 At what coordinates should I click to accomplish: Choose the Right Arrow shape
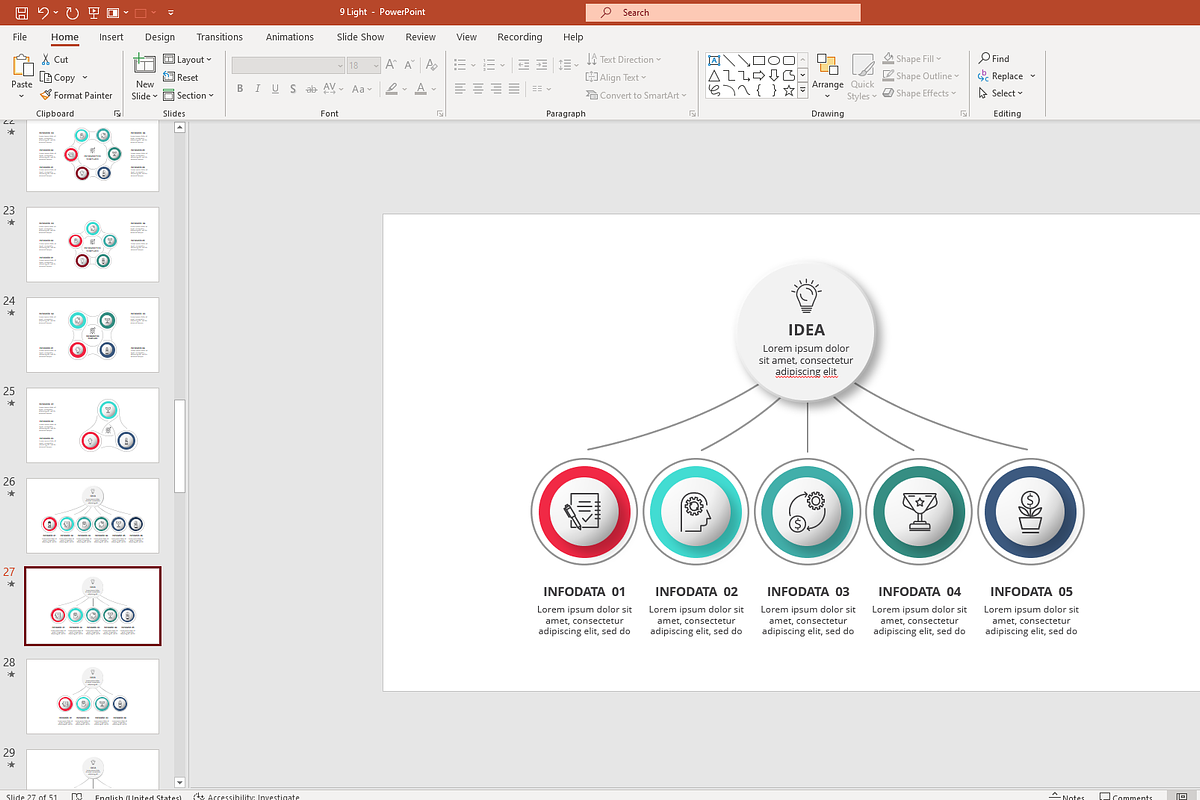[x=759, y=75]
